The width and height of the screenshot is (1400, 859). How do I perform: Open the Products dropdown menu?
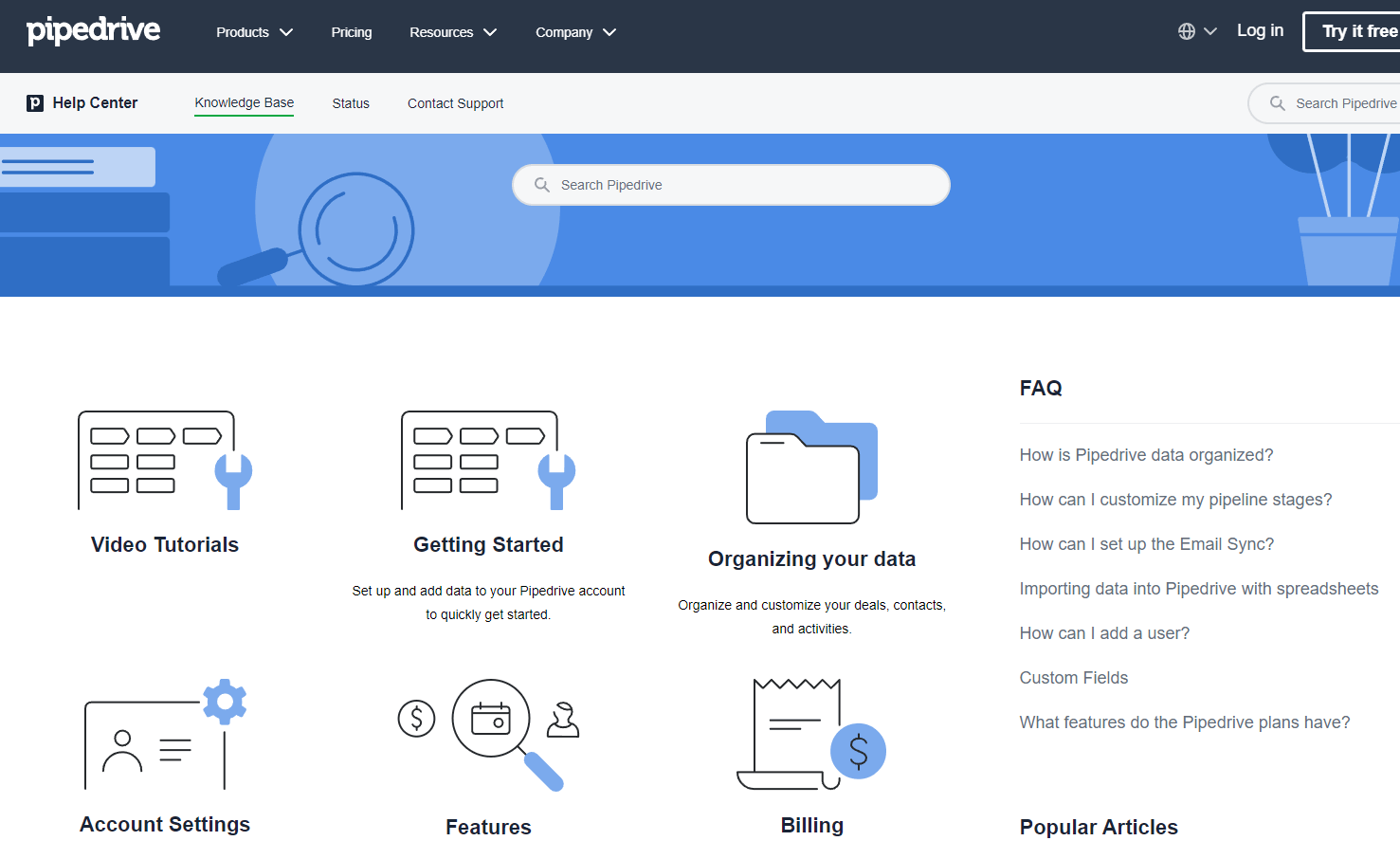point(254,32)
